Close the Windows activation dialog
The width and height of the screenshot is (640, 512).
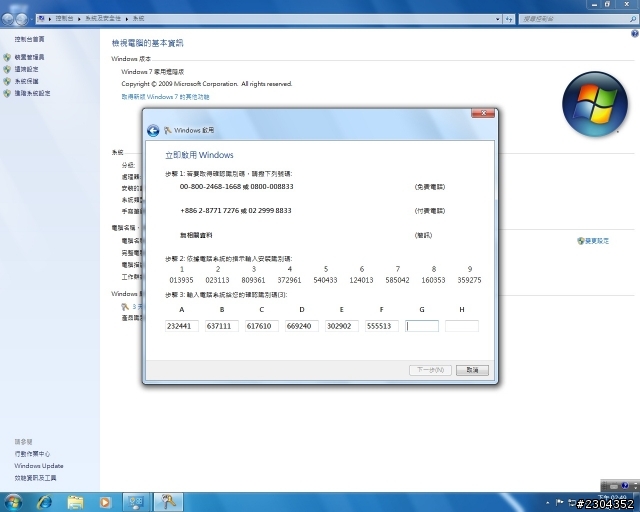(483, 113)
